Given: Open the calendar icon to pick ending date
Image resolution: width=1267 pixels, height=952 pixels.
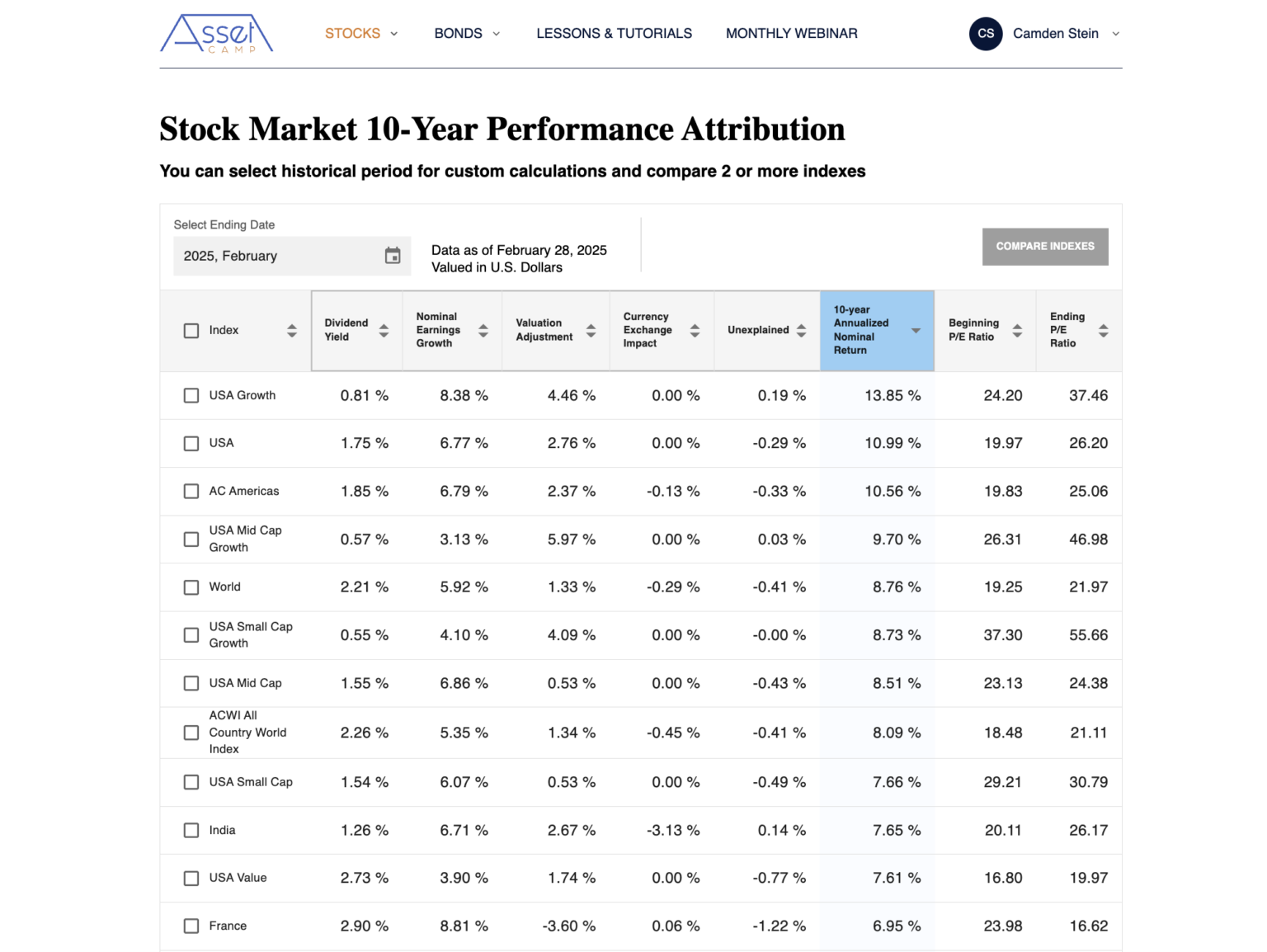Looking at the screenshot, I should (x=393, y=256).
